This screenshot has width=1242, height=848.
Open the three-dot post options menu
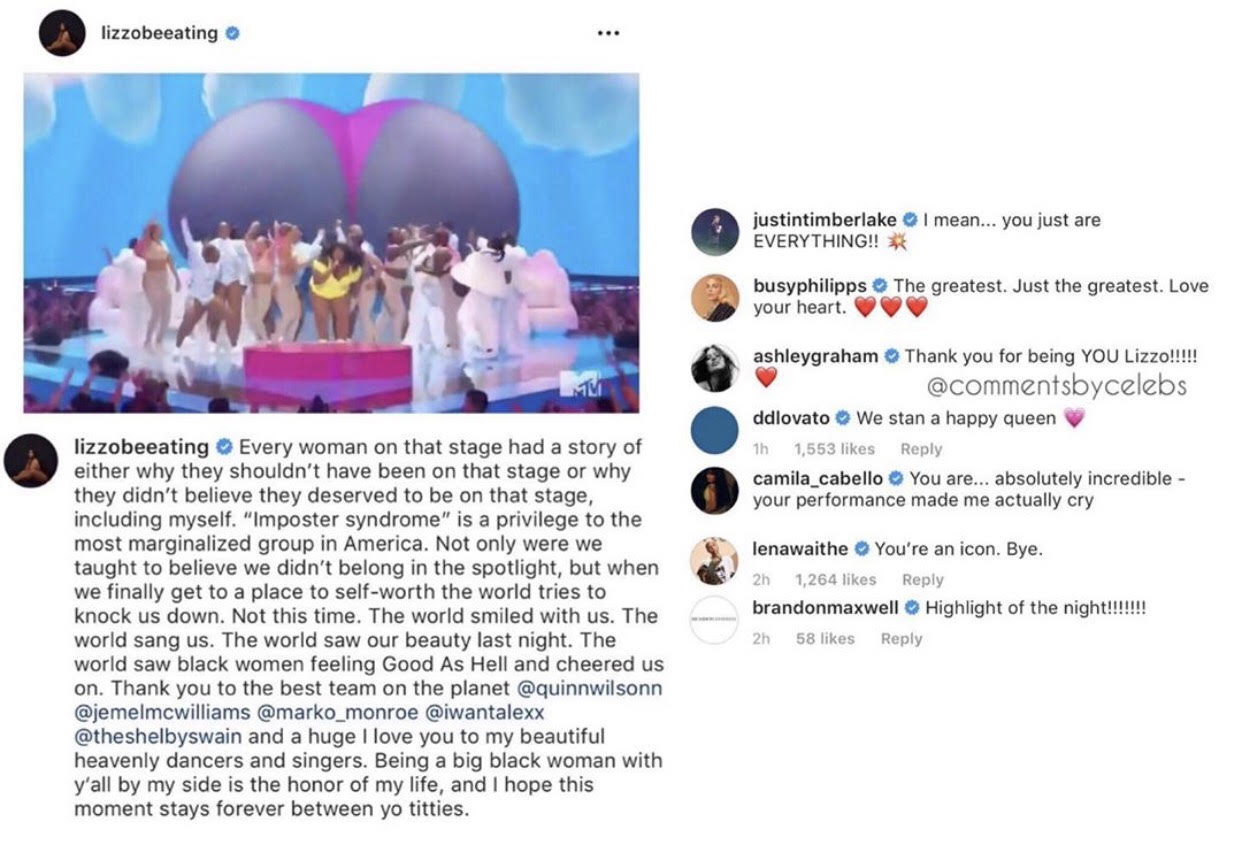pyautogui.click(x=608, y=33)
